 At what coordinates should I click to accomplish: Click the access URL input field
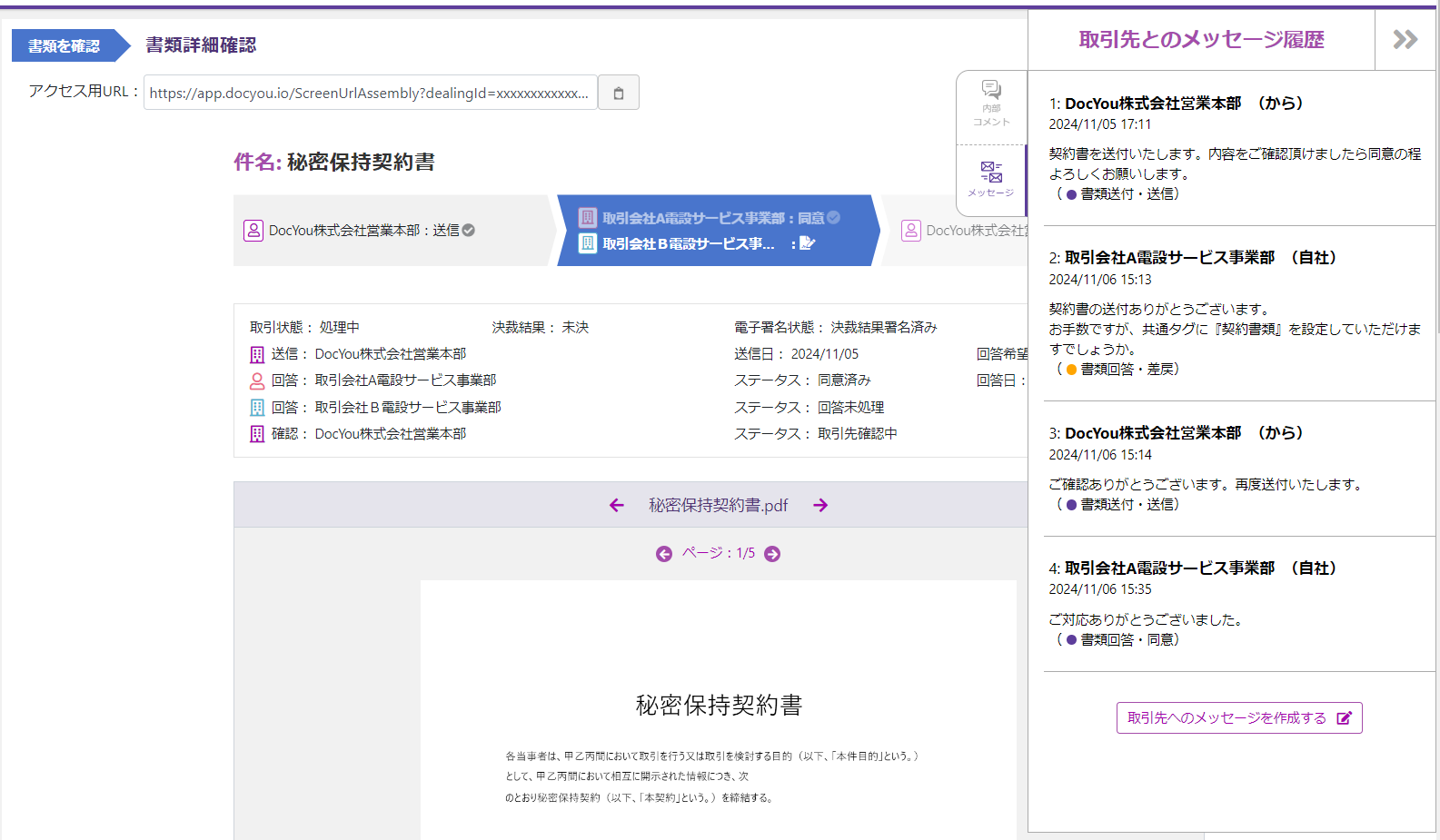tap(370, 93)
